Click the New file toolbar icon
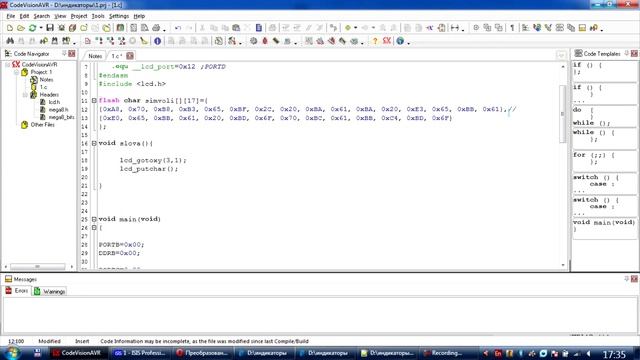 [x=10, y=28]
